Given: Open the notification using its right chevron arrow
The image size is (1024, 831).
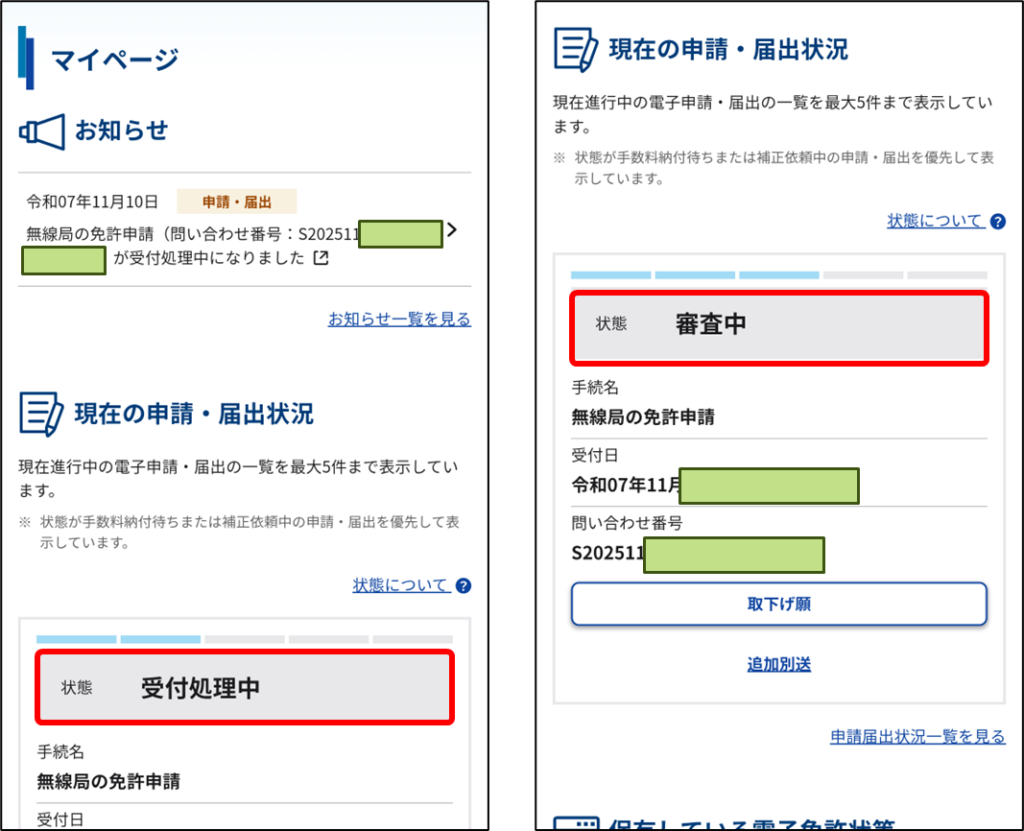Looking at the screenshot, I should [452, 230].
